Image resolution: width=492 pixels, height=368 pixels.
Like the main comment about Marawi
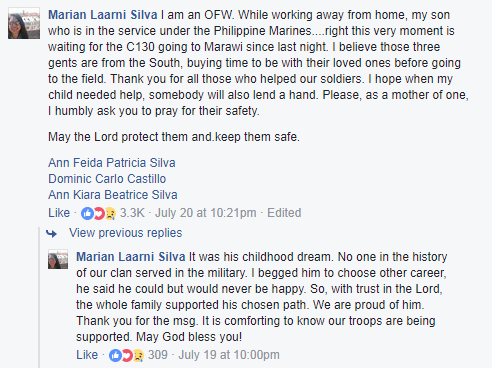(59, 213)
